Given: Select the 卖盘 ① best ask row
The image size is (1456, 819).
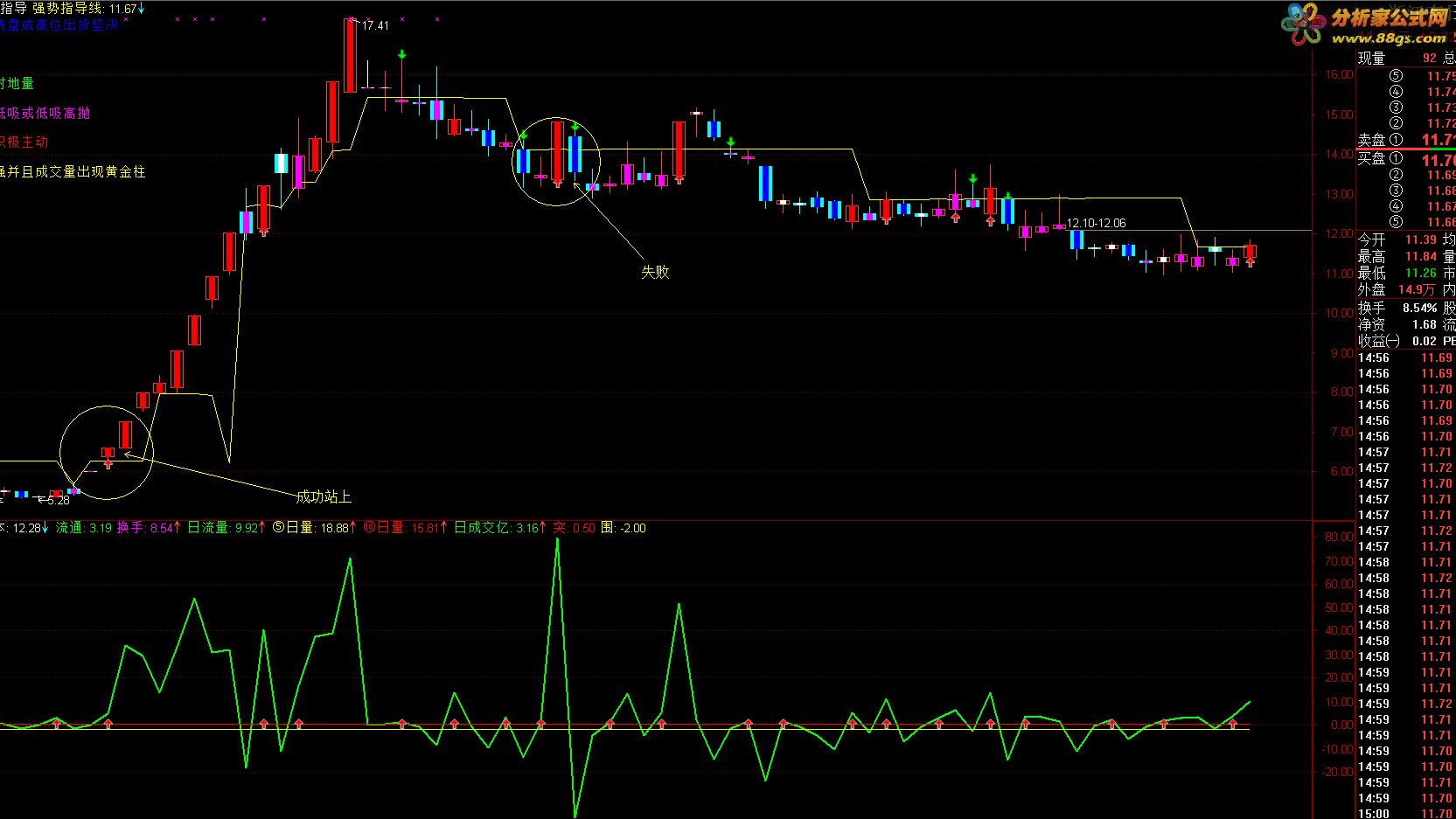Looking at the screenshot, I should tap(1406, 140).
